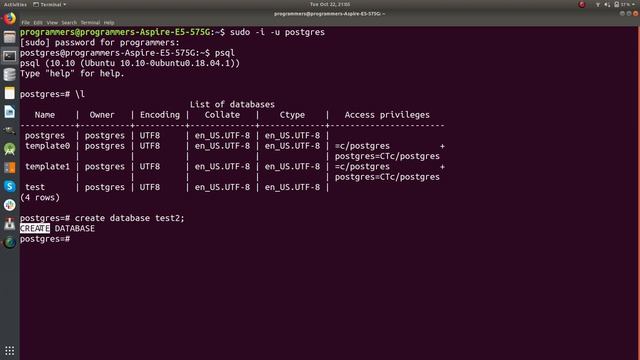Click the 'test' database name
This screenshot has height=360, width=640.
(35, 187)
